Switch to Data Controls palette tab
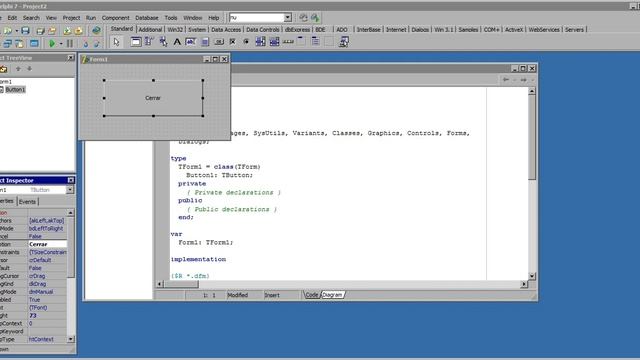 point(262,29)
